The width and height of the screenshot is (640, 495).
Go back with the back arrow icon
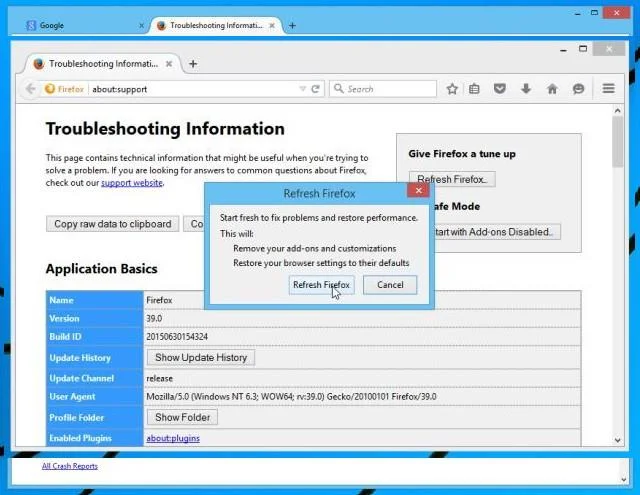(31, 89)
